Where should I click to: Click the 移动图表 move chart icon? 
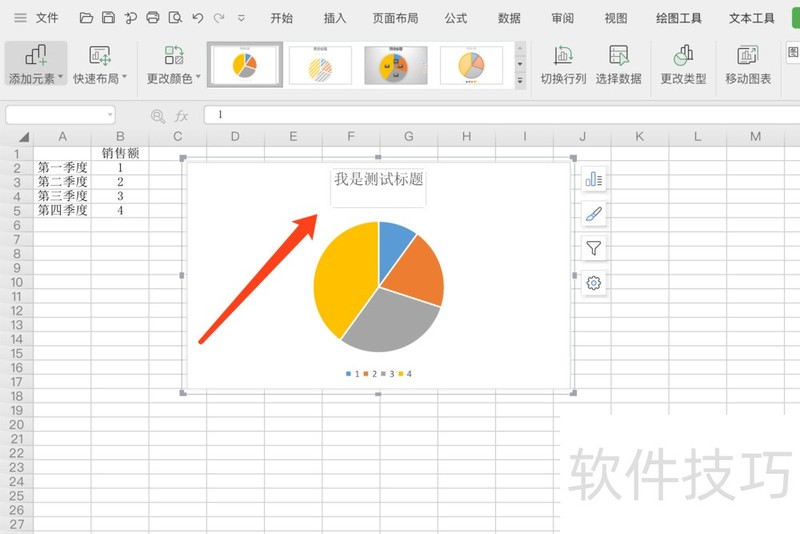click(x=748, y=56)
